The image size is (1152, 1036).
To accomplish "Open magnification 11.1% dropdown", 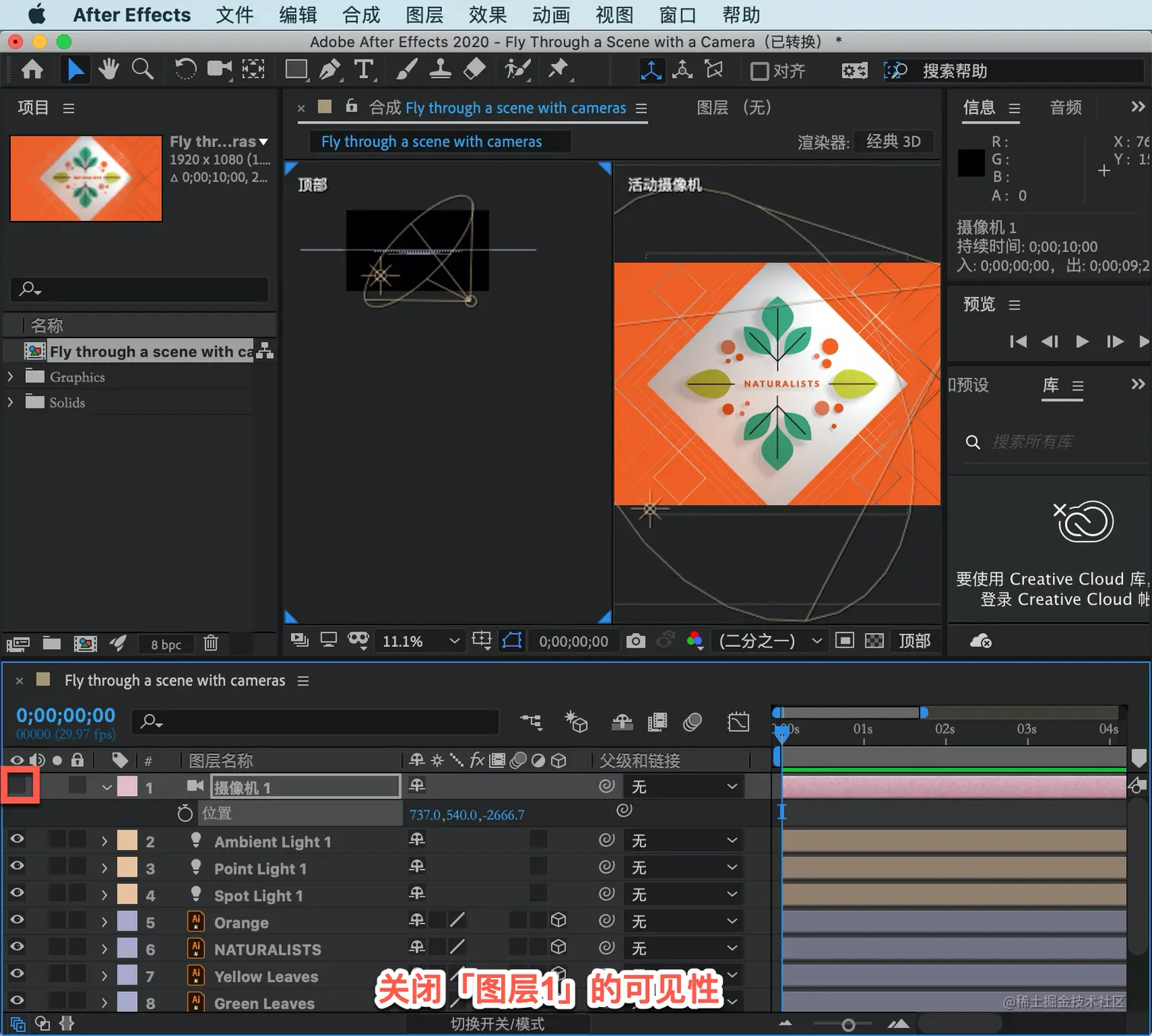I will tap(421, 641).
